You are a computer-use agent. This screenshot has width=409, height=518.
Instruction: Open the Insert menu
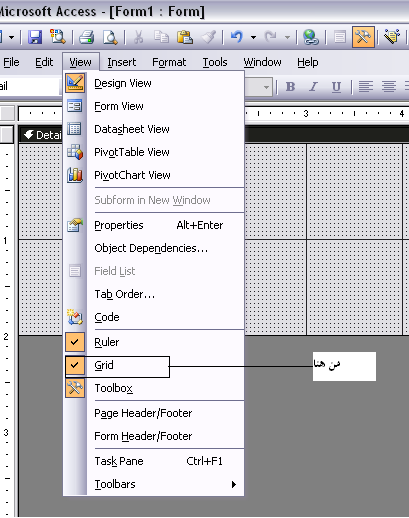[x=122, y=62]
